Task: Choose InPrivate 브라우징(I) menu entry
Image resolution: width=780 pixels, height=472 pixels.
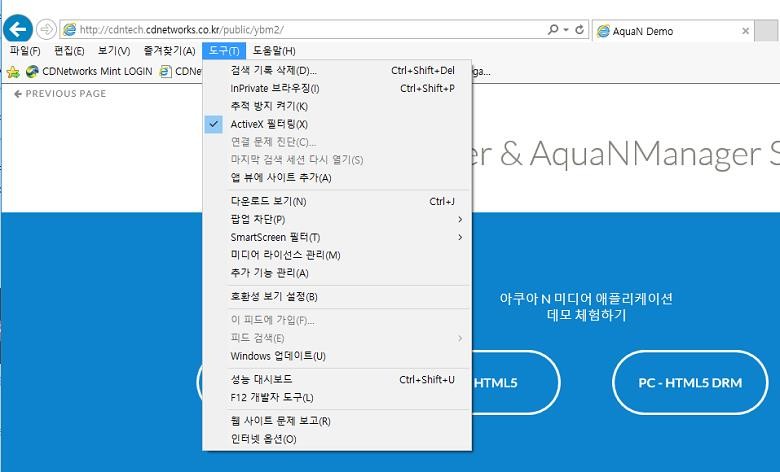Action: 337,89
